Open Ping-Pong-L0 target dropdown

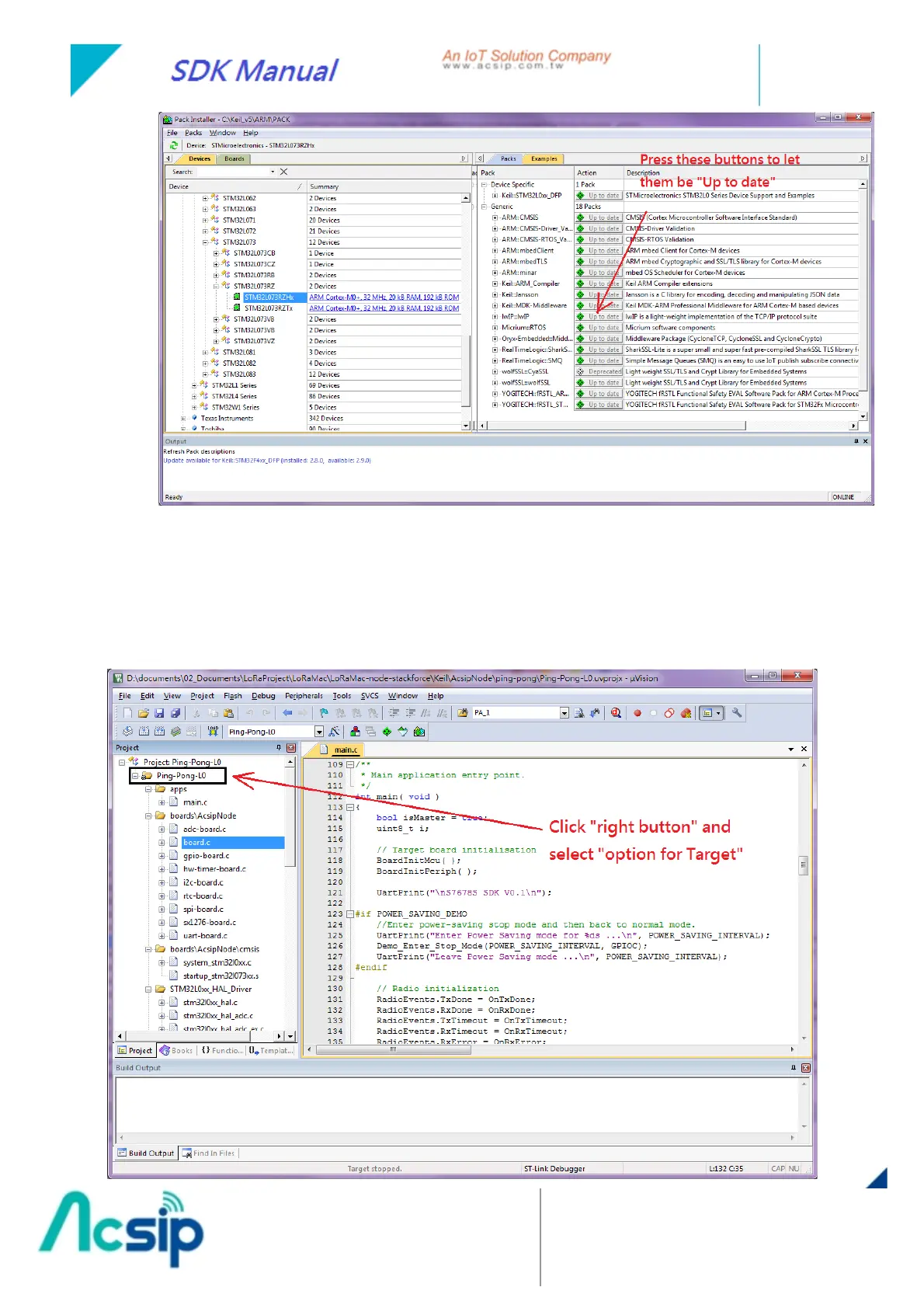tap(319, 732)
